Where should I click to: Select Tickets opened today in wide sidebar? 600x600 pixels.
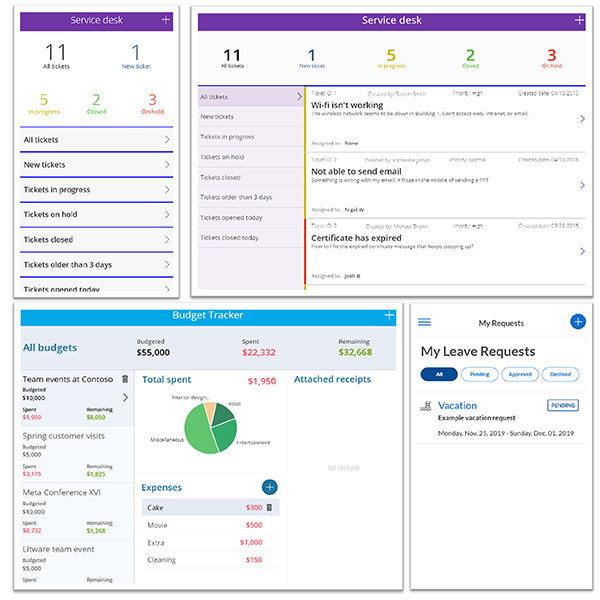pos(251,217)
